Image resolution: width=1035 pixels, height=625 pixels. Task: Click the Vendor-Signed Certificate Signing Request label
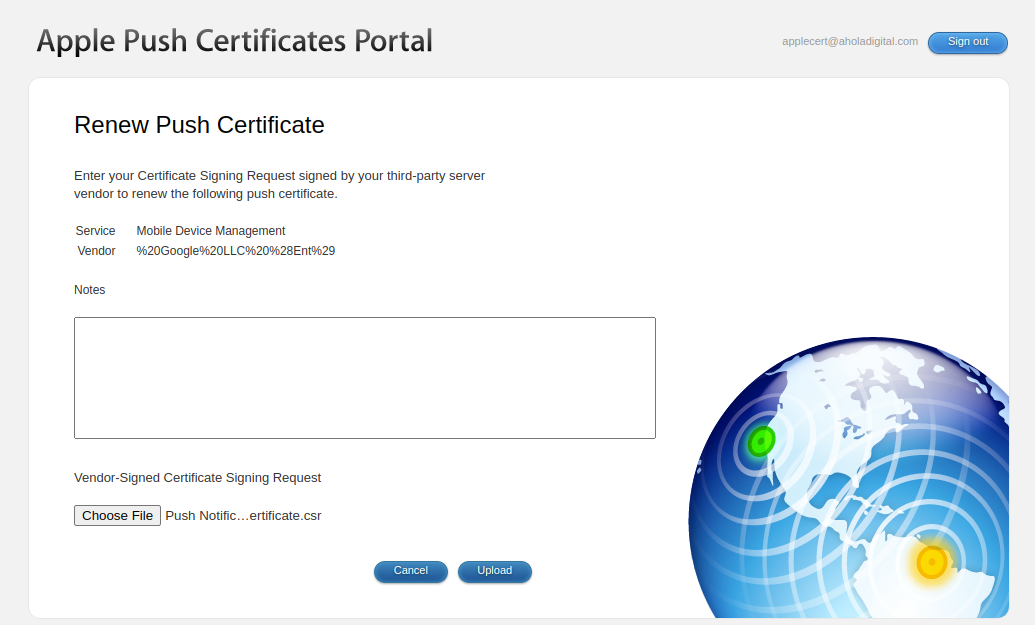(197, 478)
